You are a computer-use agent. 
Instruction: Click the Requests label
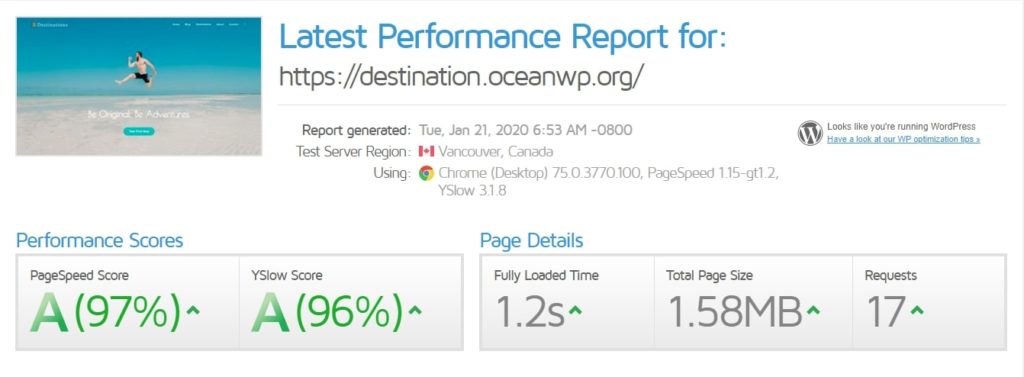[x=891, y=276]
